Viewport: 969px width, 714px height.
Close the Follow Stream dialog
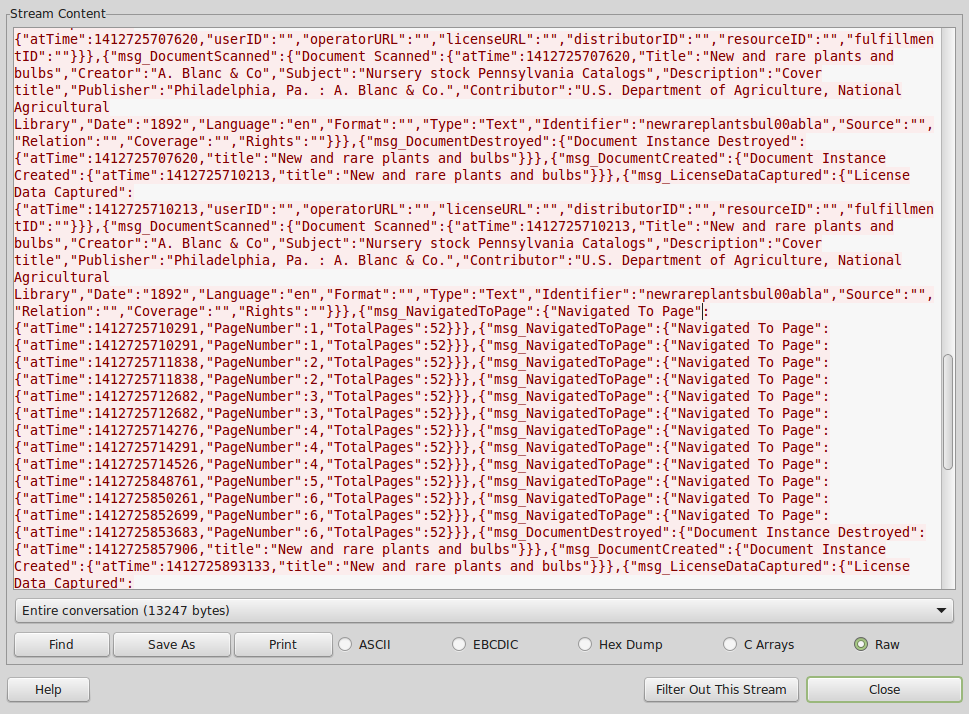(x=883, y=689)
